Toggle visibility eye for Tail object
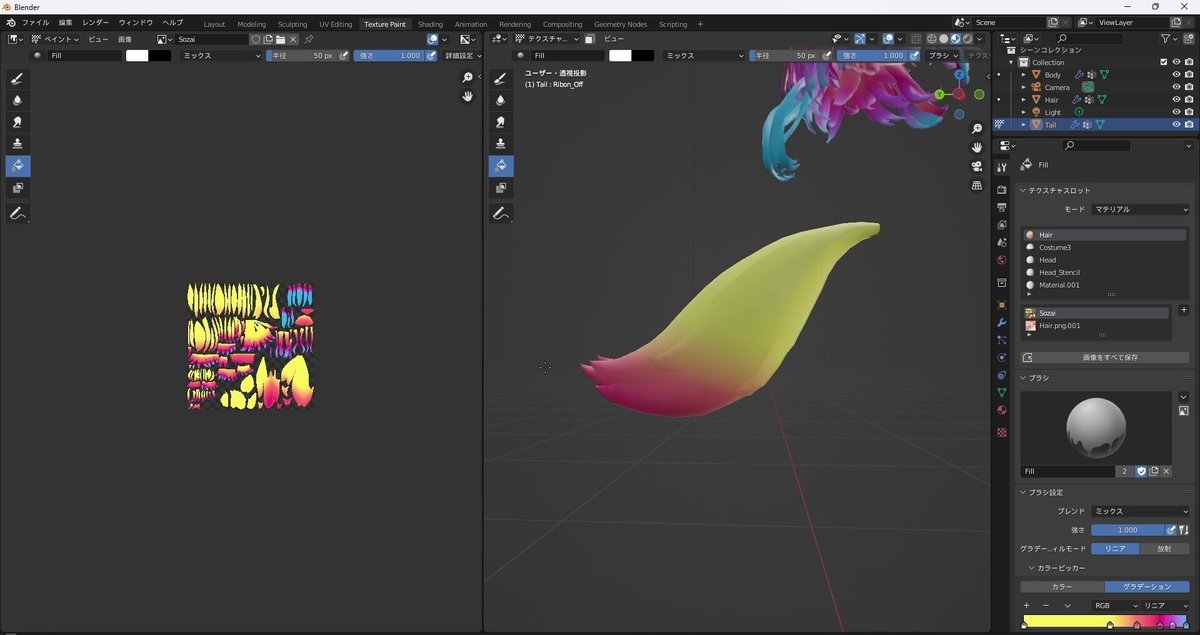The height and width of the screenshot is (635, 1200). click(1176, 125)
